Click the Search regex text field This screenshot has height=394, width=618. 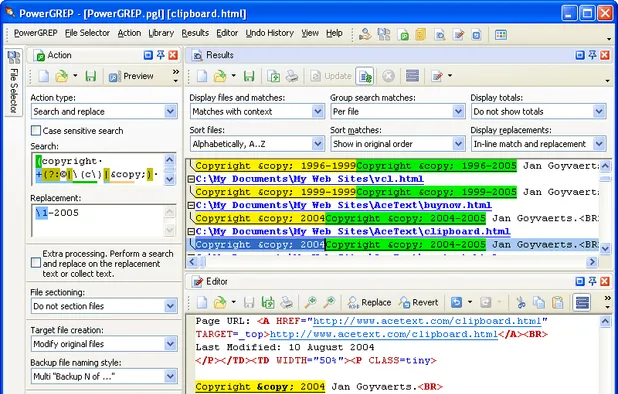[x=98, y=169]
